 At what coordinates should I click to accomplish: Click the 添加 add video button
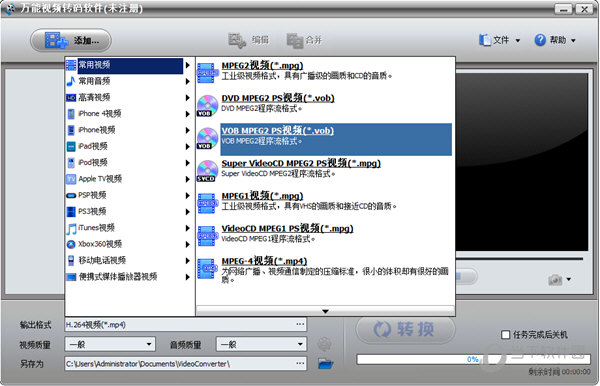click(x=71, y=40)
